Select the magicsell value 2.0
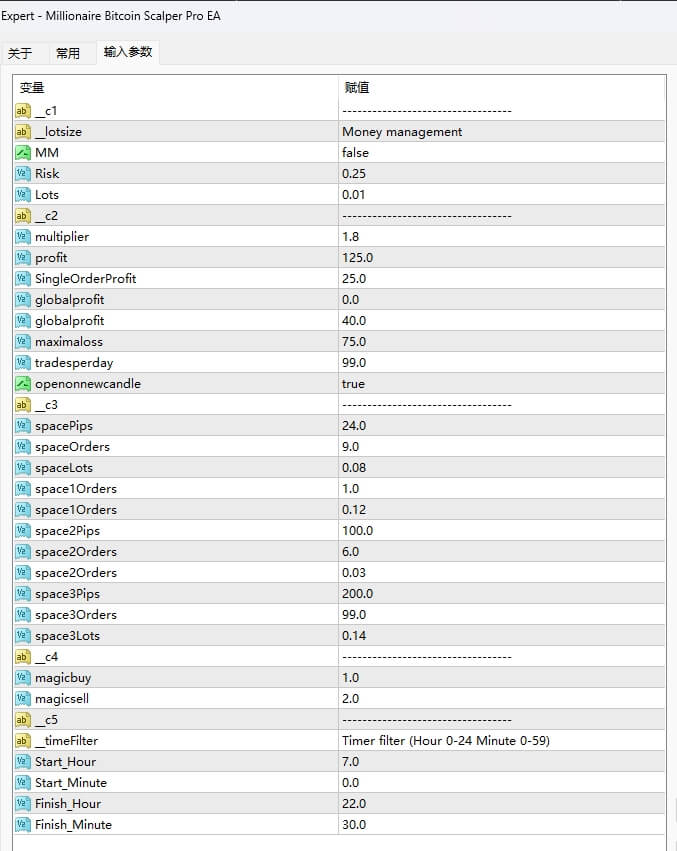677x851 pixels. (x=502, y=698)
